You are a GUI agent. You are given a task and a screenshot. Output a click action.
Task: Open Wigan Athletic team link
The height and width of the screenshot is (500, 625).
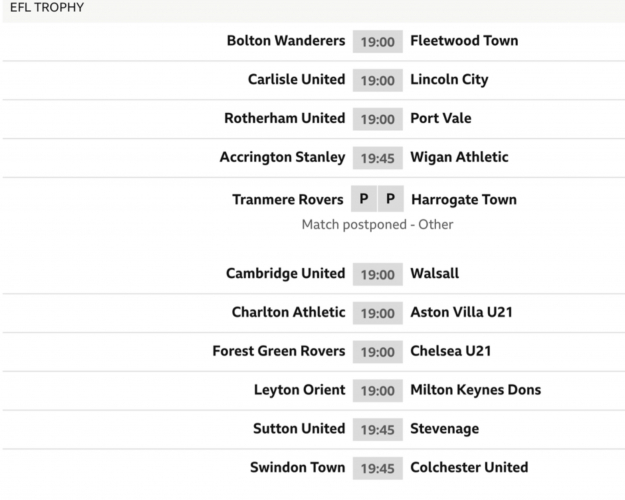click(459, 157)
